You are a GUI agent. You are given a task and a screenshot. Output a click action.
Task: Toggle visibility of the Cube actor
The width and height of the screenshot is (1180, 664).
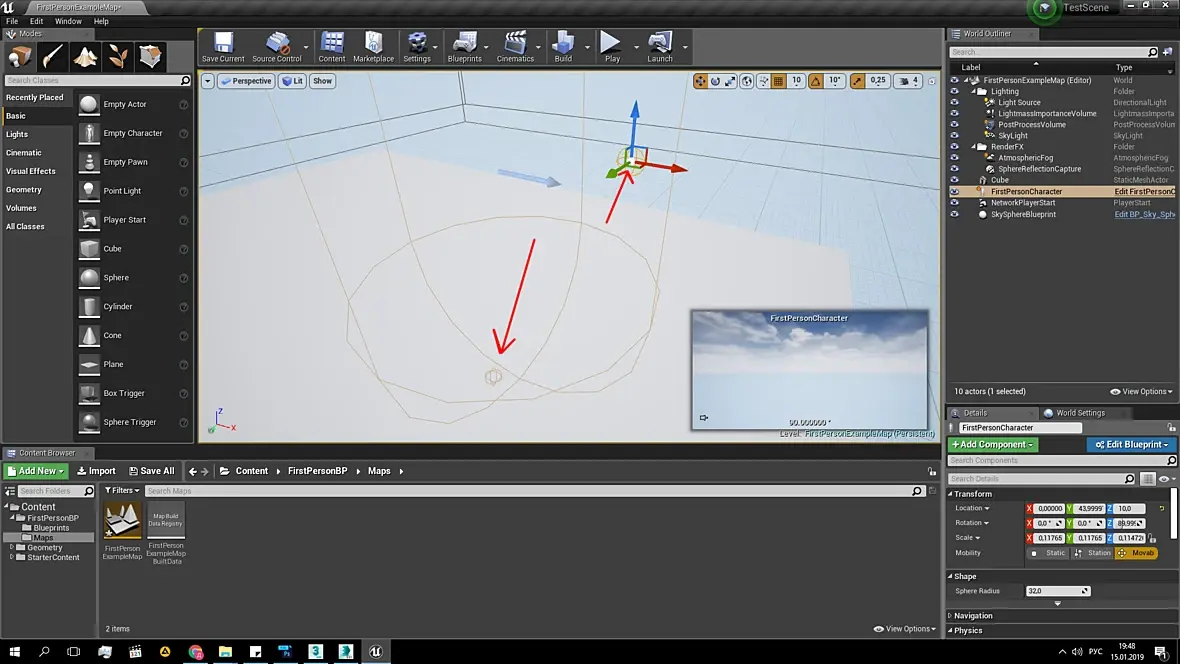tap(954, 180)
